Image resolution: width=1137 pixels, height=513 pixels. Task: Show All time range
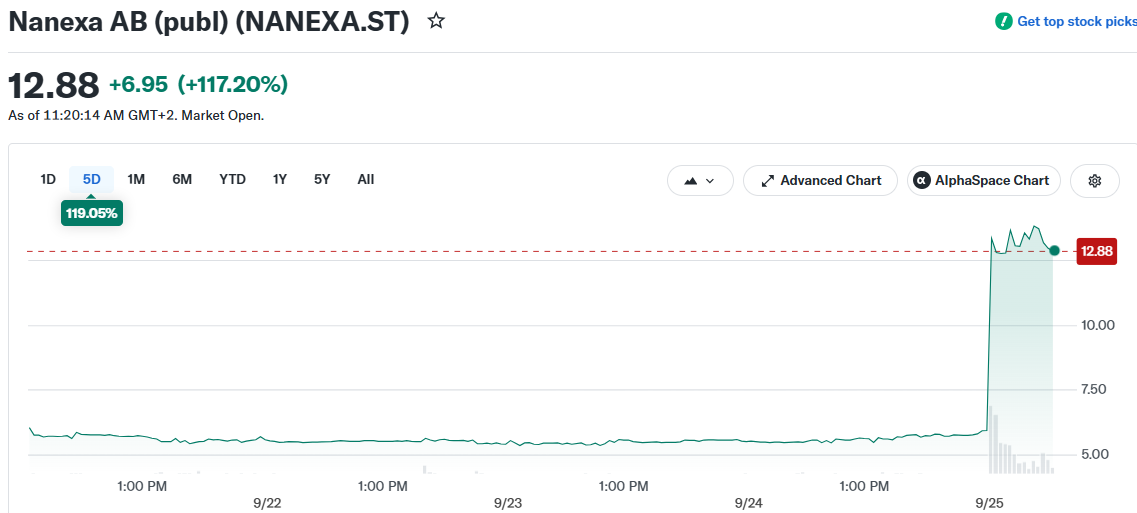(365, 179)
